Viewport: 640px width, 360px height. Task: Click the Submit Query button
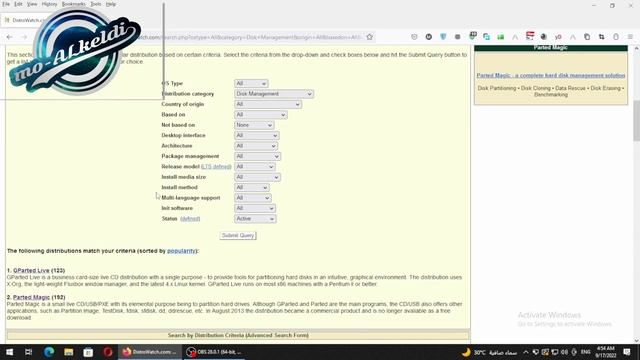238,236
